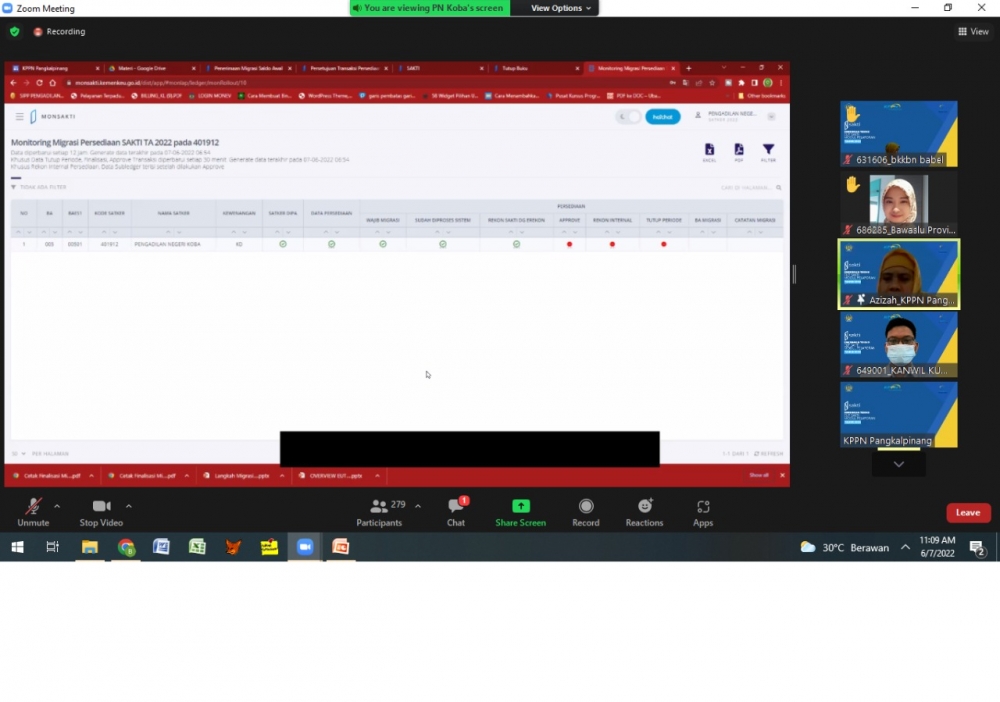The width and height of the screenshot is (1000, 702).
Task: Expand audio options arrow next to Unmute
Action: click(57, 506)
